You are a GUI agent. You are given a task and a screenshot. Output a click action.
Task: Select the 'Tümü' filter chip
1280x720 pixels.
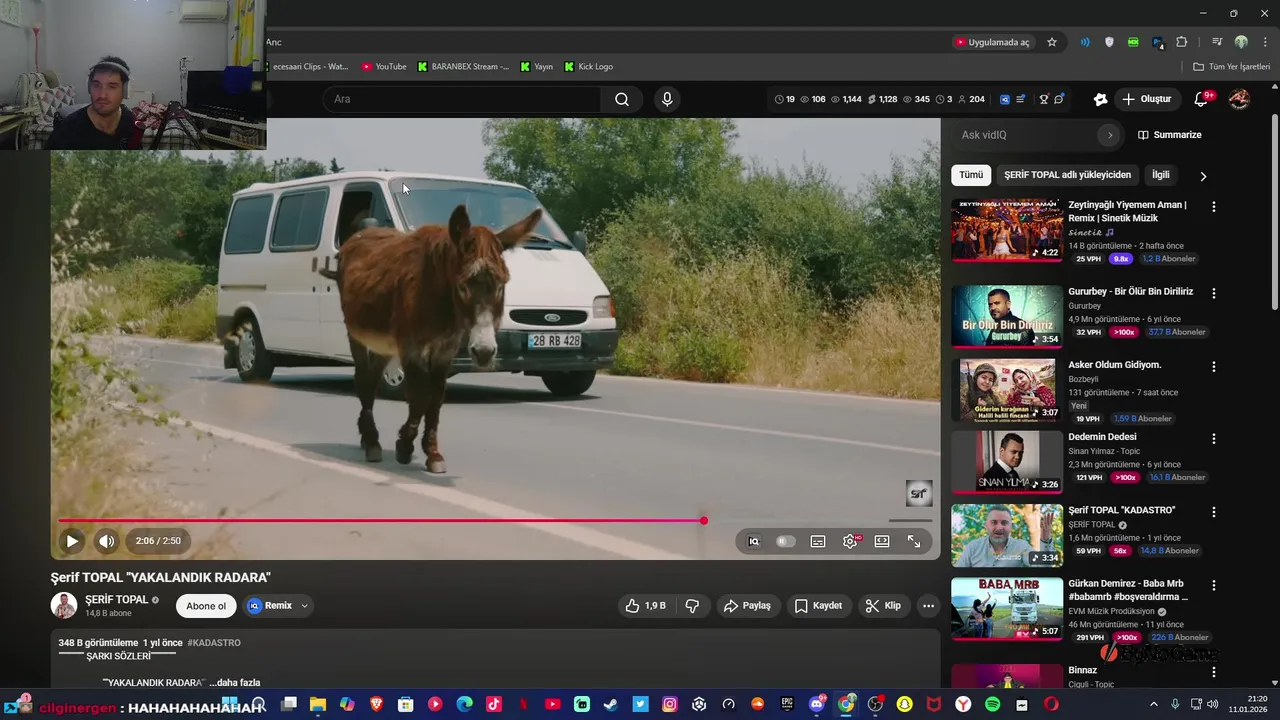coord(971,175)
